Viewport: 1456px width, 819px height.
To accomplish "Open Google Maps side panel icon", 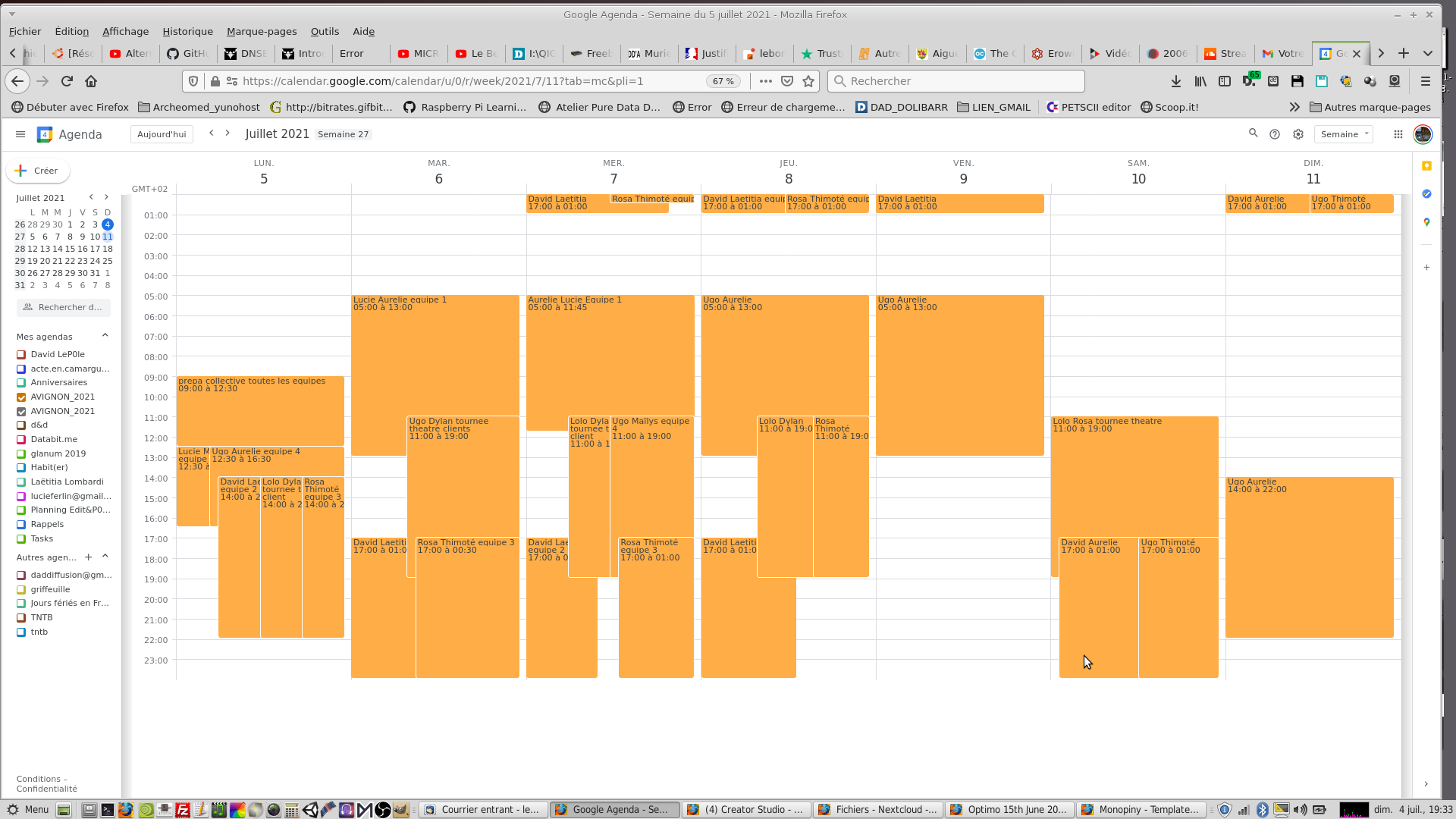I will pyautogui.click(x=1426, y=222).
